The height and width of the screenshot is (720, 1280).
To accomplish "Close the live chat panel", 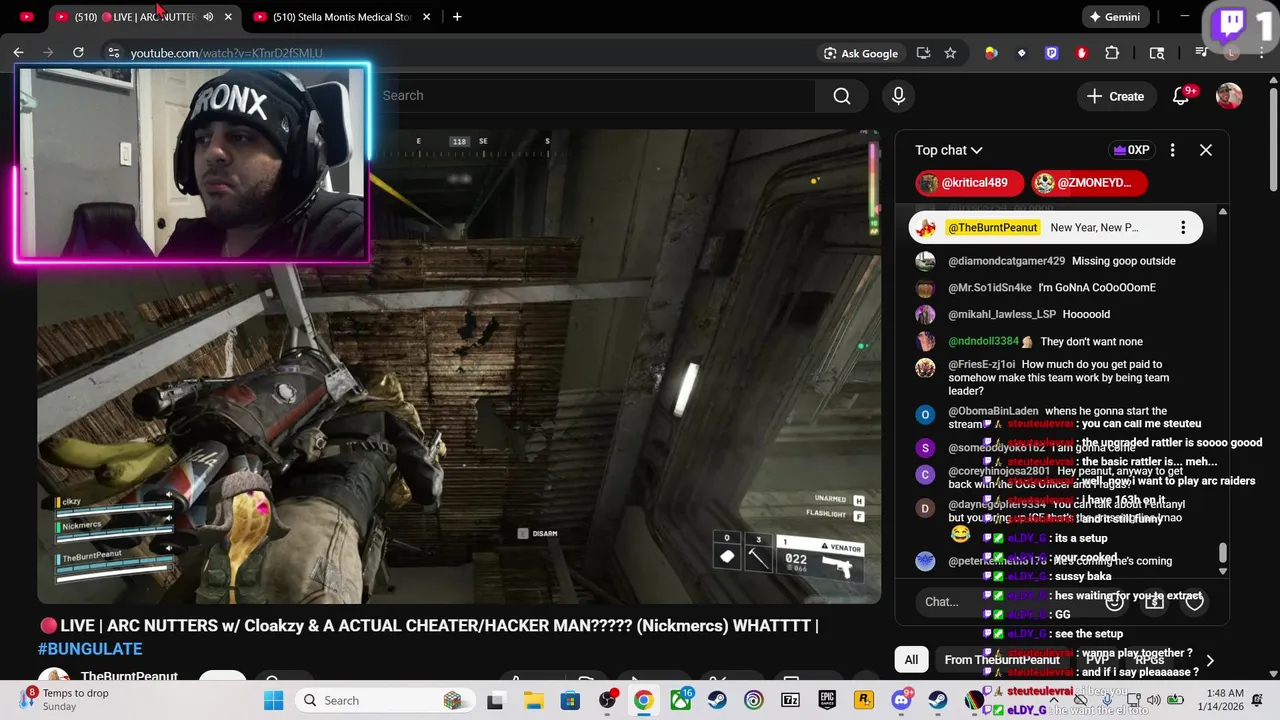I will pyautogui.click(x=1206, y=150).
